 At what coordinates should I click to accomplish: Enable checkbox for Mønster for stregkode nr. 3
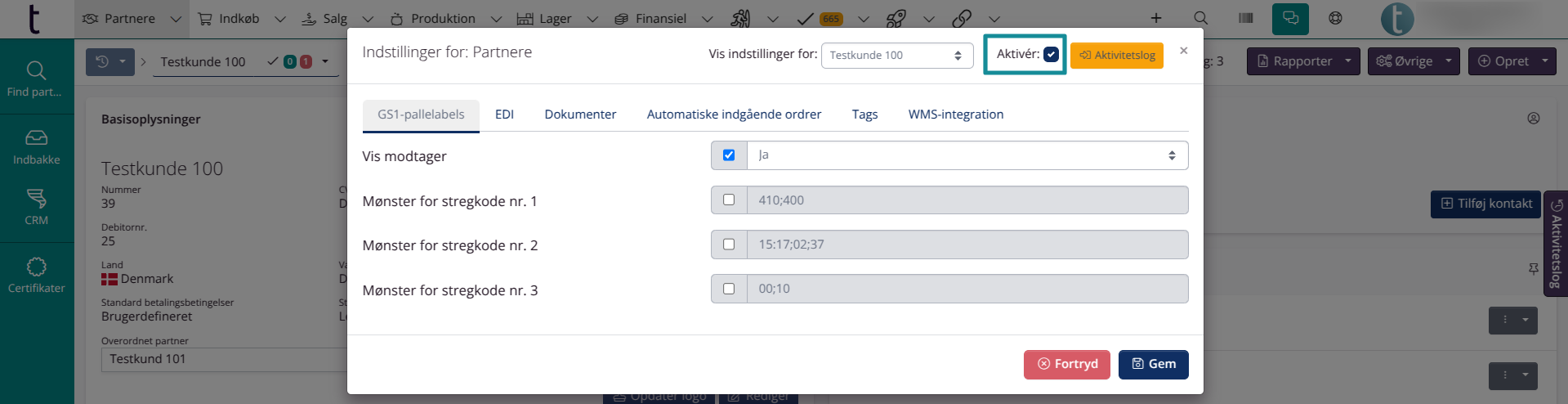(x=729, y=289)
